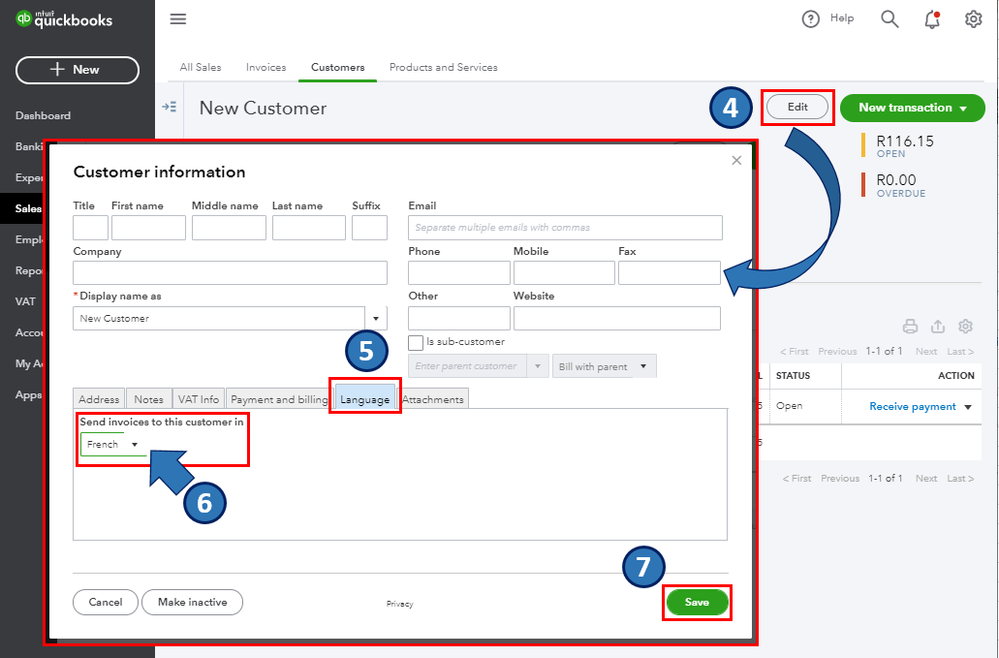Image resolution: width=999 pixels, height=658 pixels.
Task: Open the French language dropdown
Action: 113,444
